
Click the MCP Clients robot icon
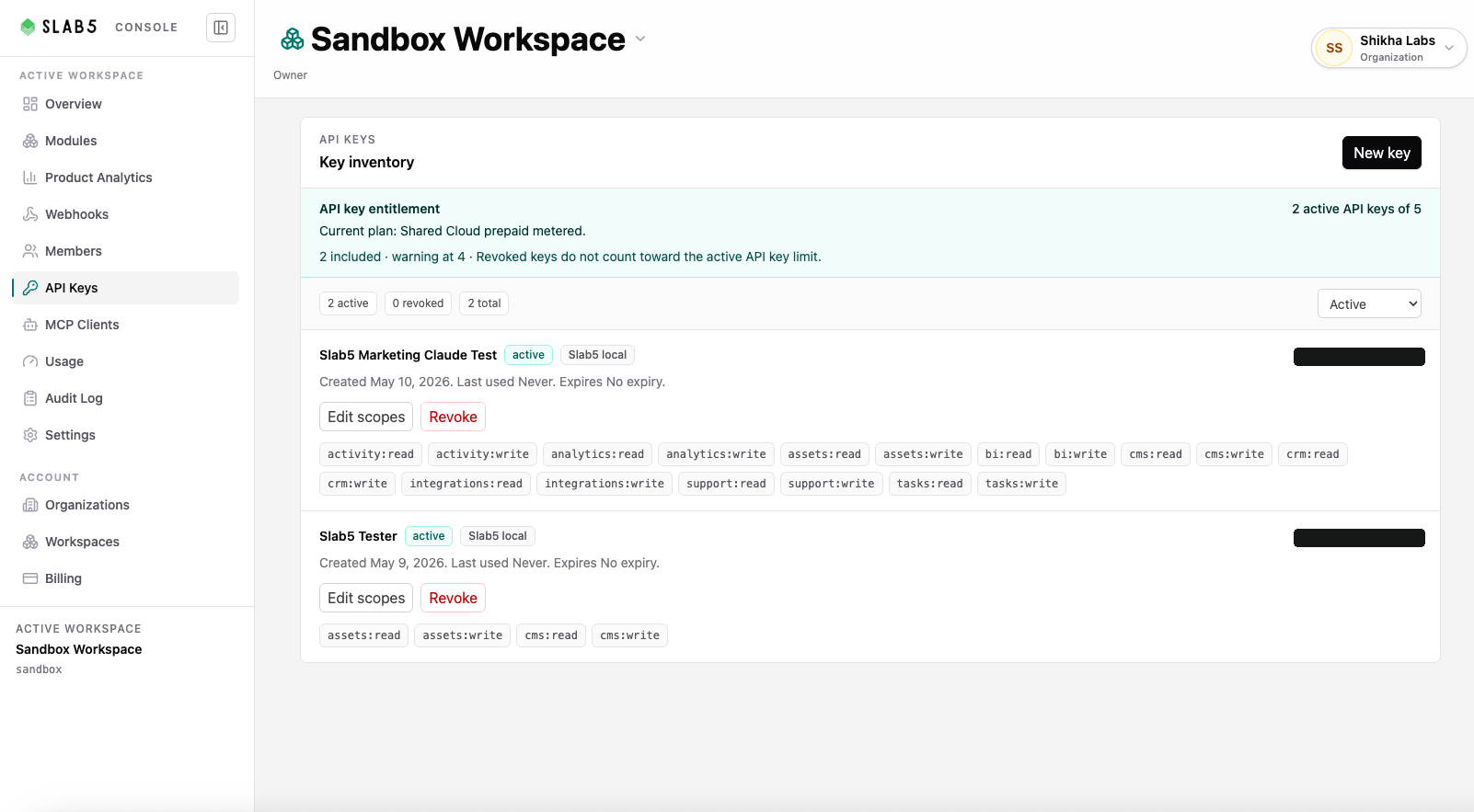click(x=30, y=325)
